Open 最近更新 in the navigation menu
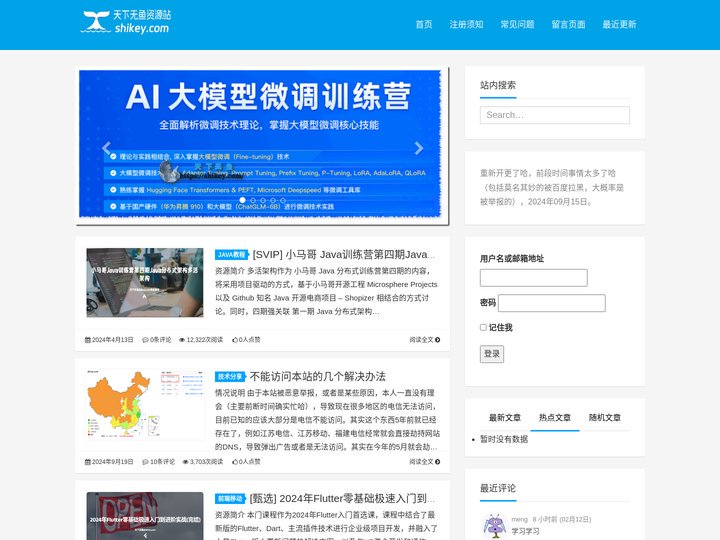This screenshot has width=720, height=540. coord(619,24)
